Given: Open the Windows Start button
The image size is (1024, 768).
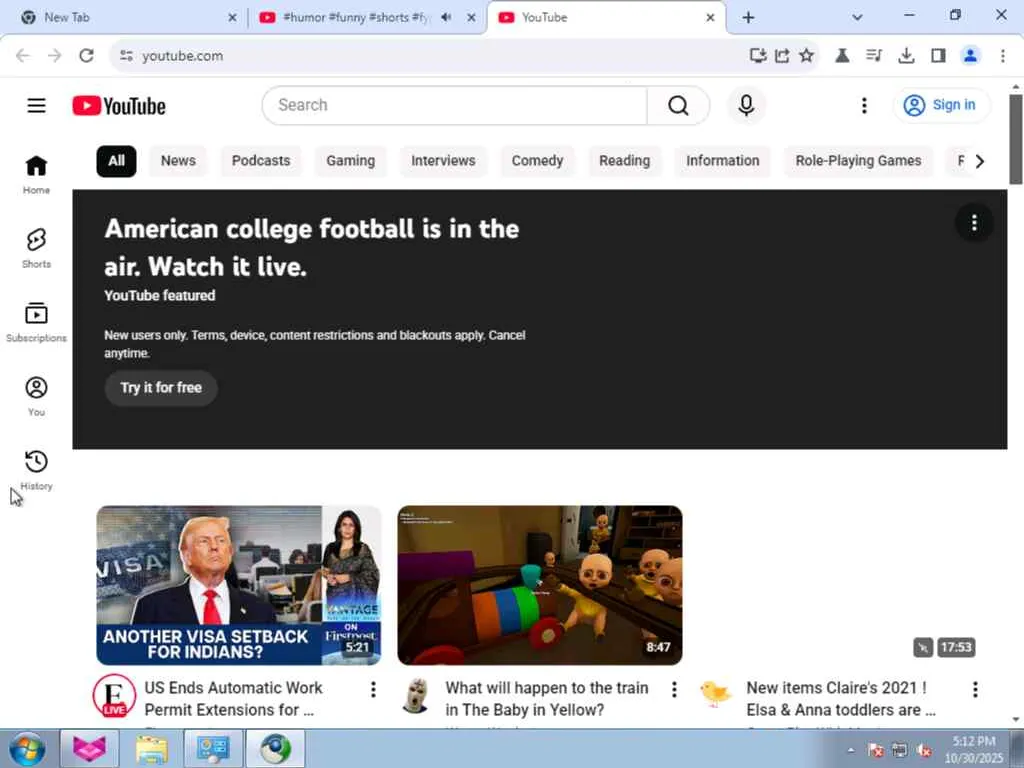Looking at the screenshot, I should pyautogui.click(x=27, y=750).
